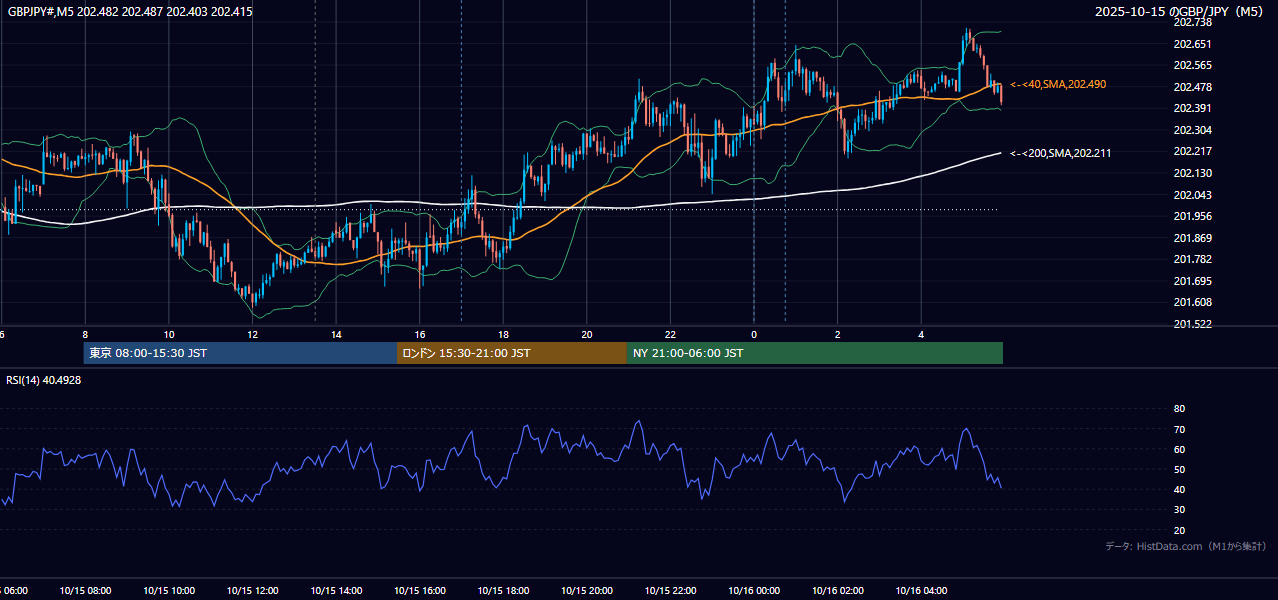Click the 10/15 14:00 bottom date label
This screenshot has width=1278, height=600.
[336, 591]
